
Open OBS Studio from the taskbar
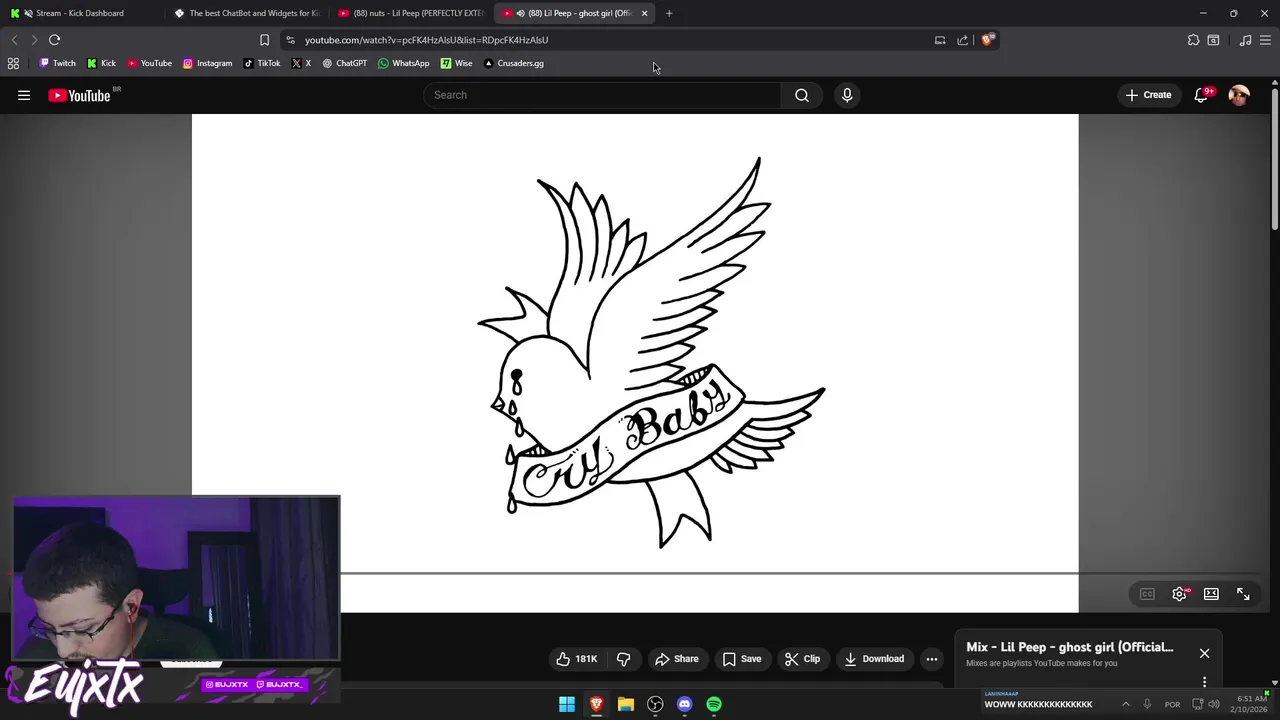pos(655,705)
